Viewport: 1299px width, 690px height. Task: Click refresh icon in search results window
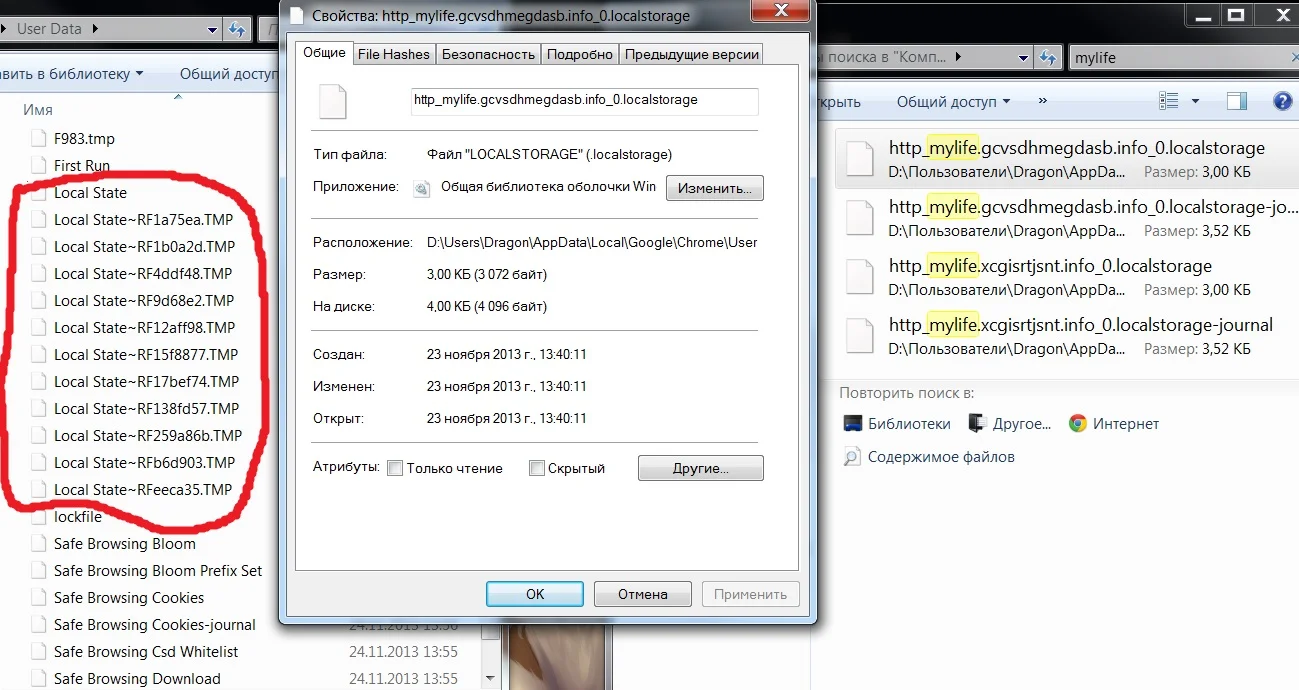click(x=1048, y=58)
